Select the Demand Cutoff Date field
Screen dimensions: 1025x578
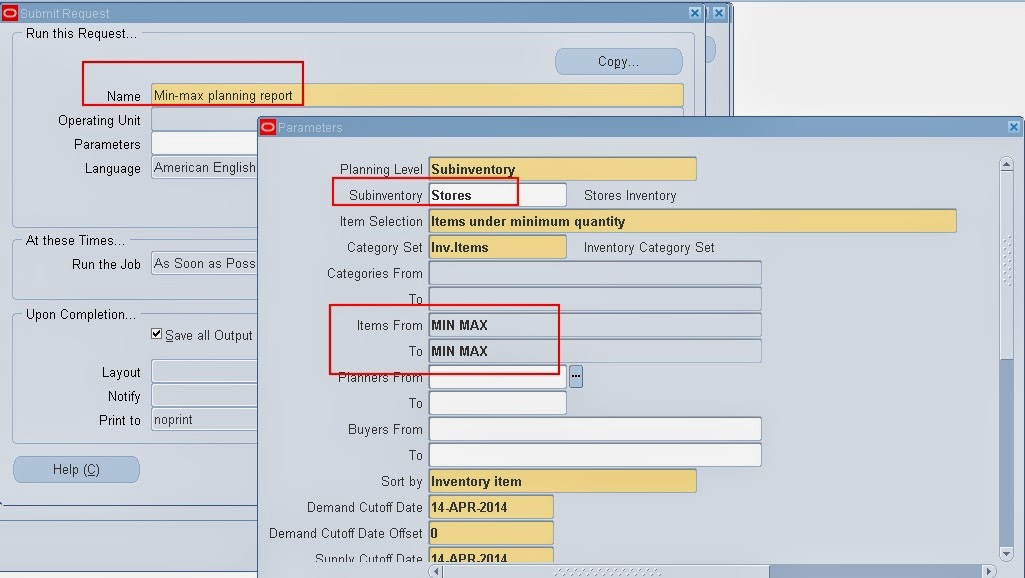click(490, 507)
